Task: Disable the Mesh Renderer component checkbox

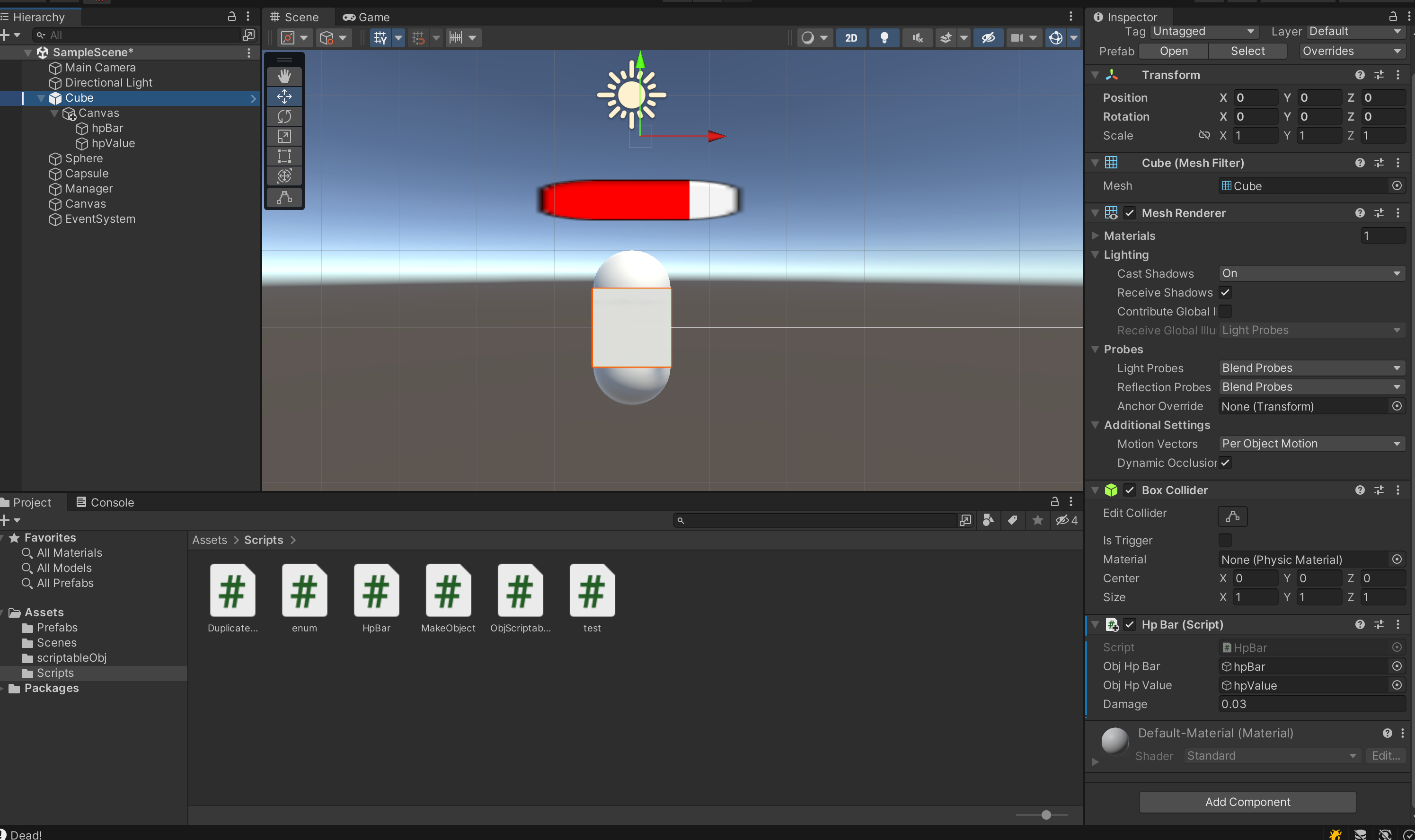Action: point(1130,213)
